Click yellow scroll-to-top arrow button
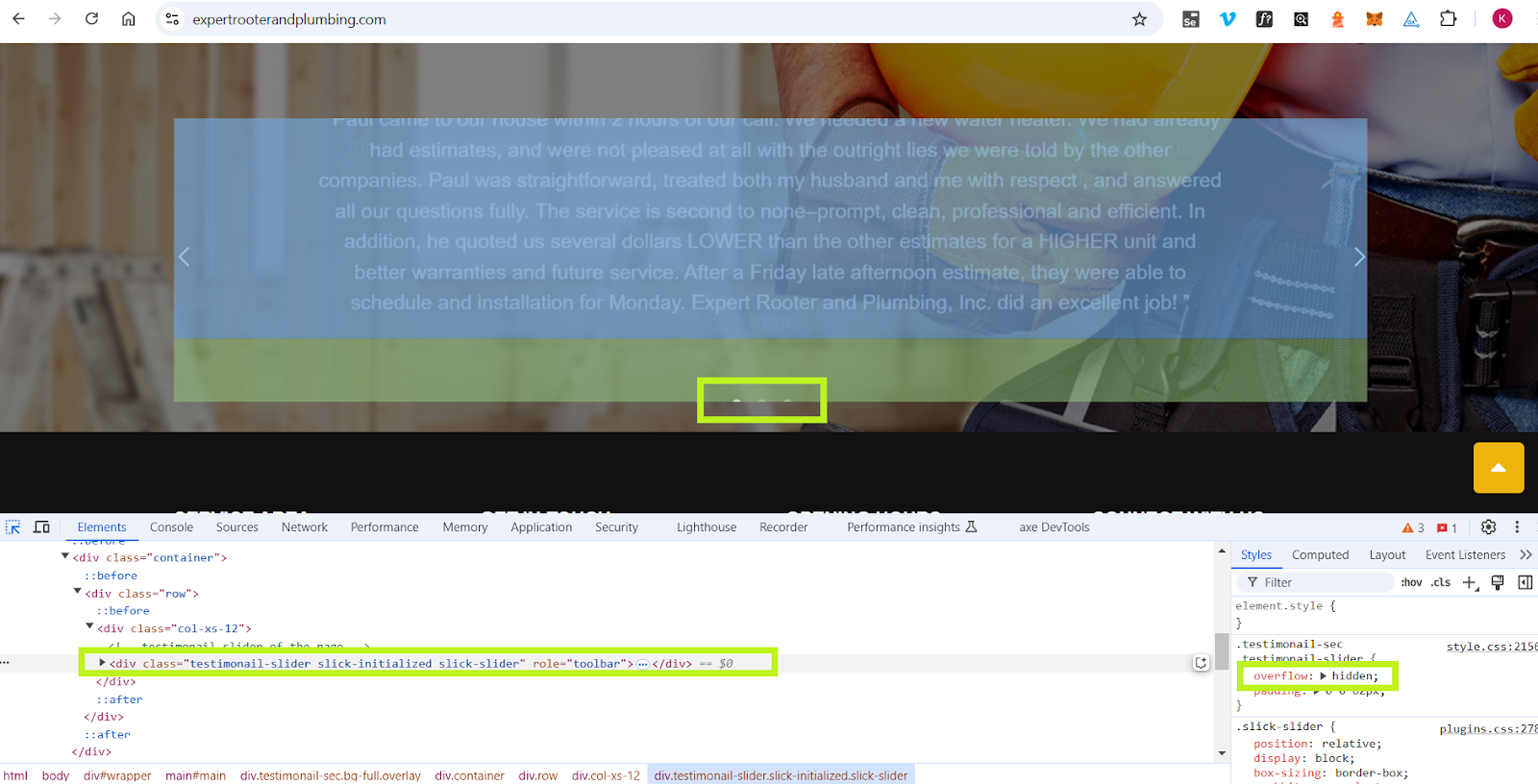This screenshot has height=784, width=1538. click(x=1499, y=468)
